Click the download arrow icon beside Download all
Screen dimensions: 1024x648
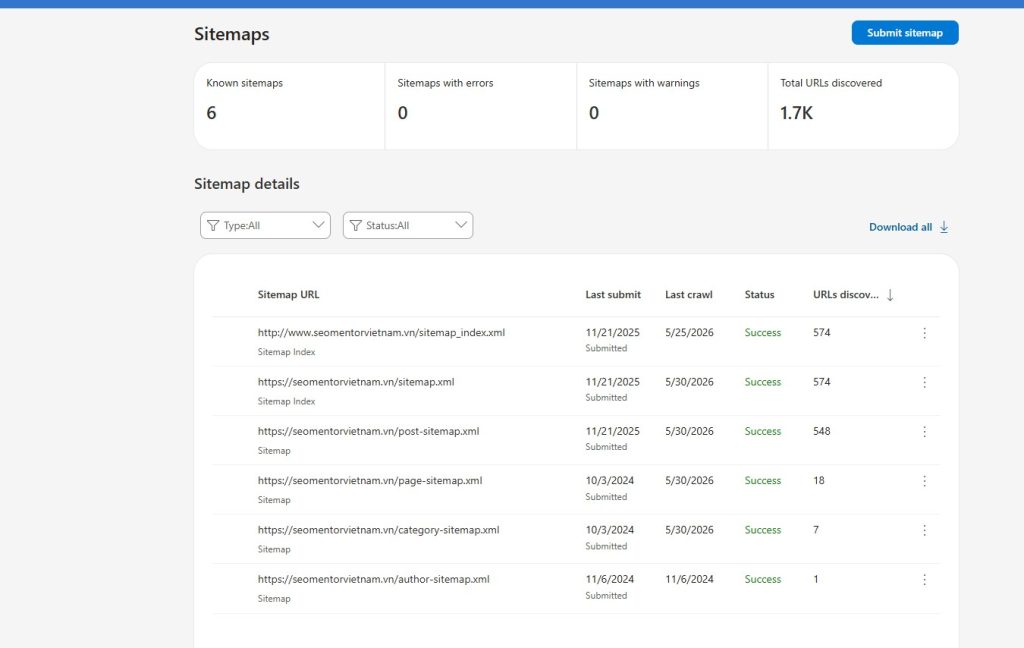pos(944,227)
